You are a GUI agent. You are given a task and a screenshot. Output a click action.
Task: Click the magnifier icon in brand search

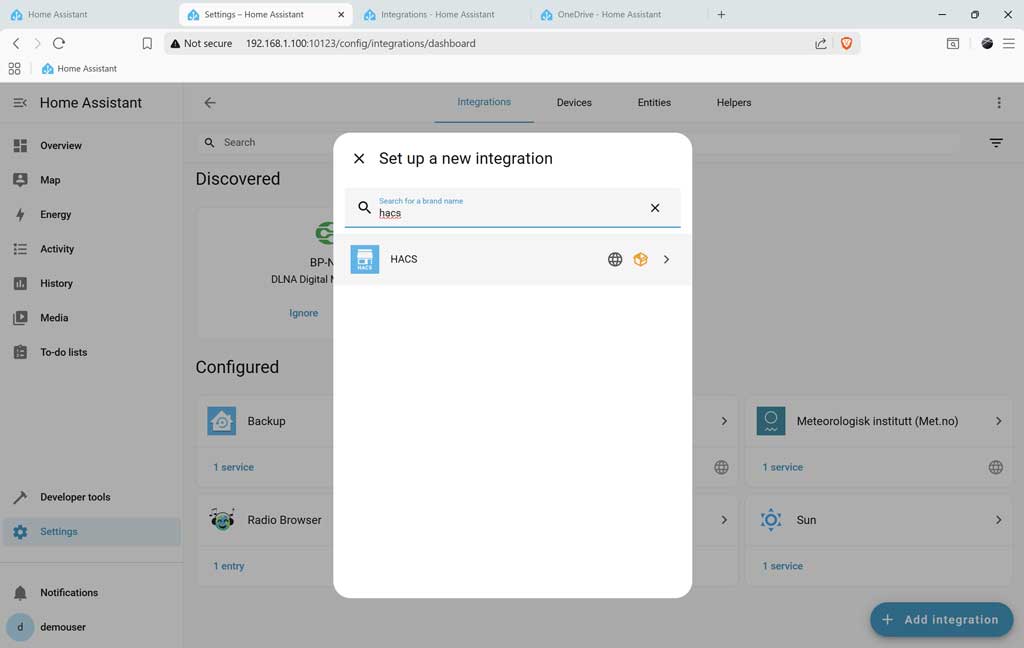(364, 208)
